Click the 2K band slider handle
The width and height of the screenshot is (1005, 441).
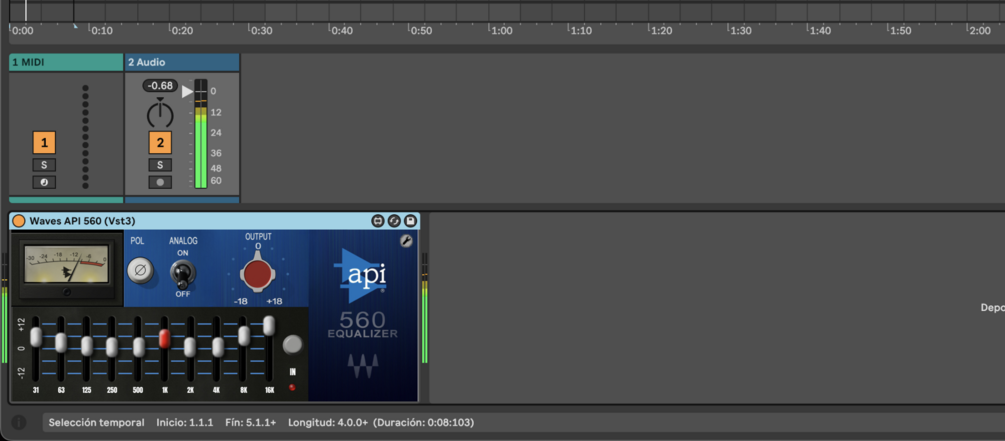pyautogui.click(x=190, y=347)
